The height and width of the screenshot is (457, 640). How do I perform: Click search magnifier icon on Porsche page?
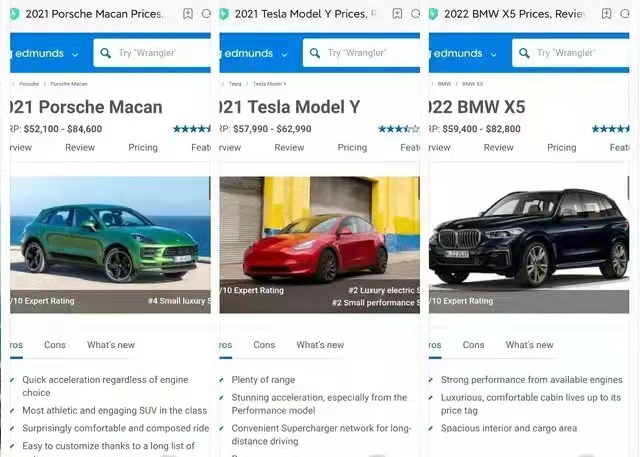click(105, 53)
